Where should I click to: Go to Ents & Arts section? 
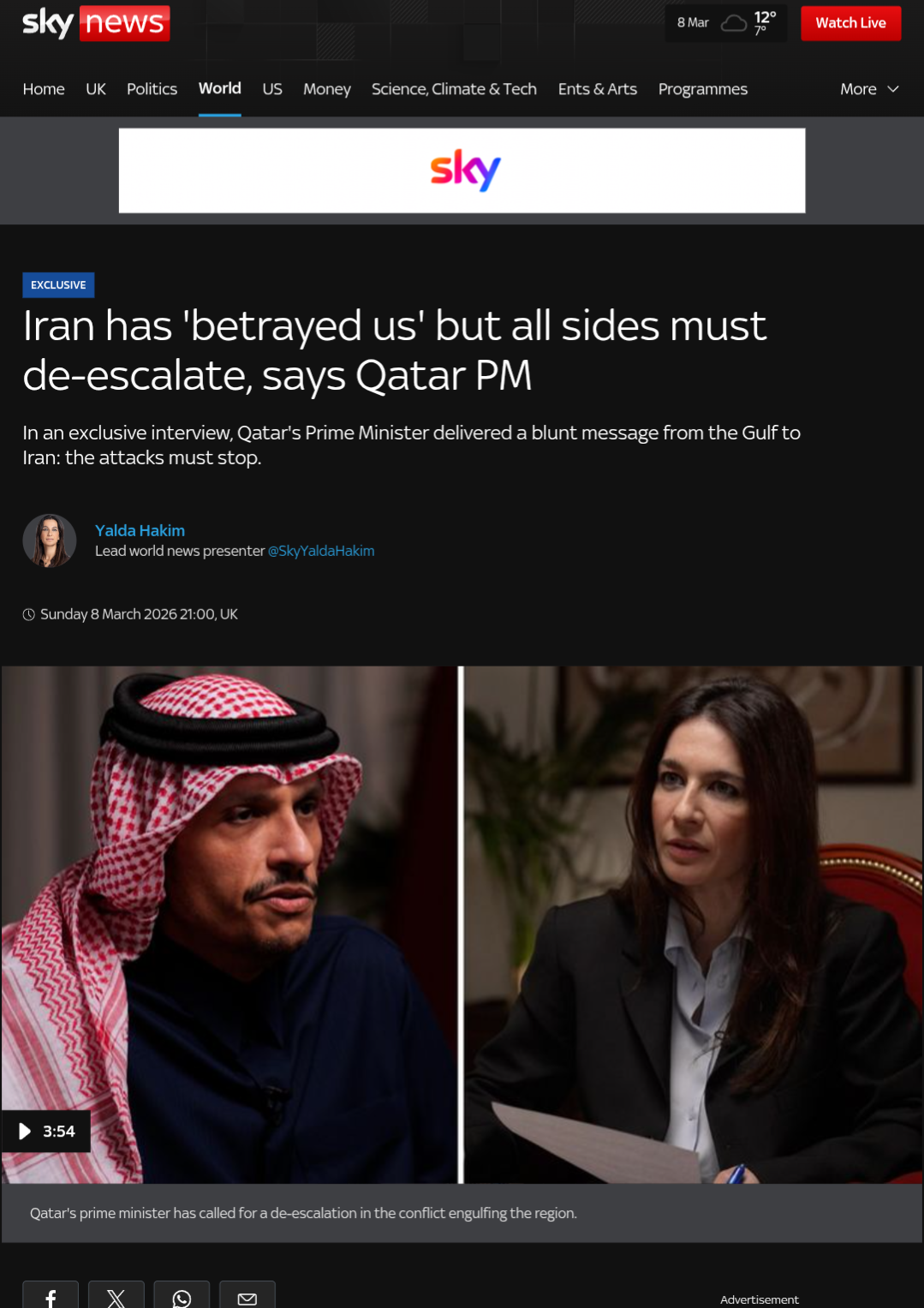(x=598, y=89)
